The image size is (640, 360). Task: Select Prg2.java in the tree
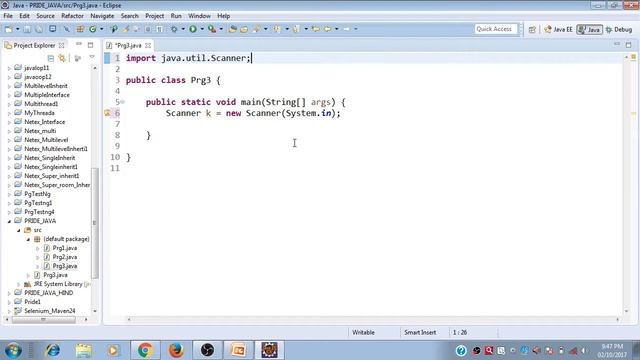pyautogui.click(x=64, y=257)
